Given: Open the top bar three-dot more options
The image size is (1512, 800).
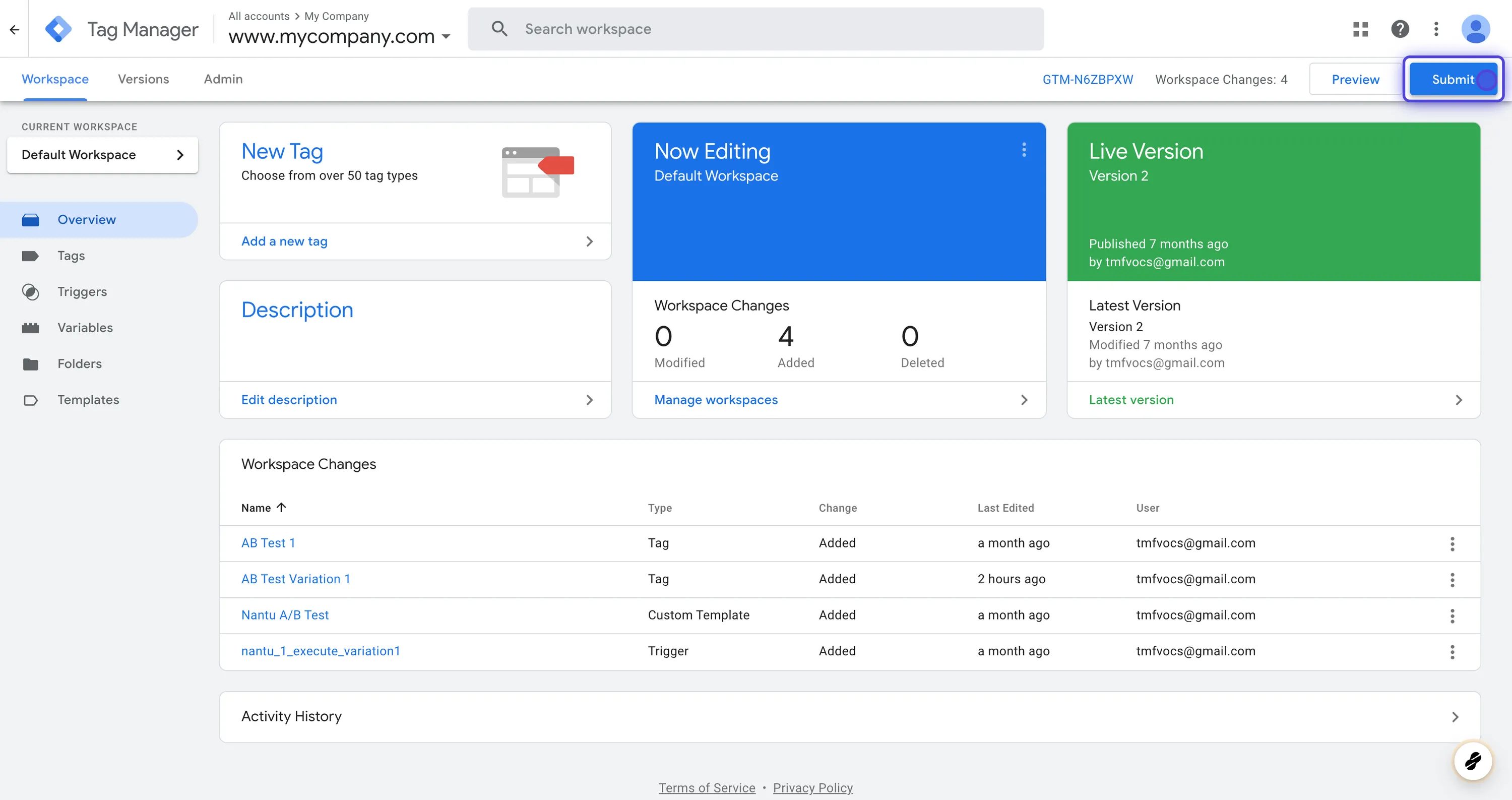Looking at the screenshot, I should (x=1436, y=29).
